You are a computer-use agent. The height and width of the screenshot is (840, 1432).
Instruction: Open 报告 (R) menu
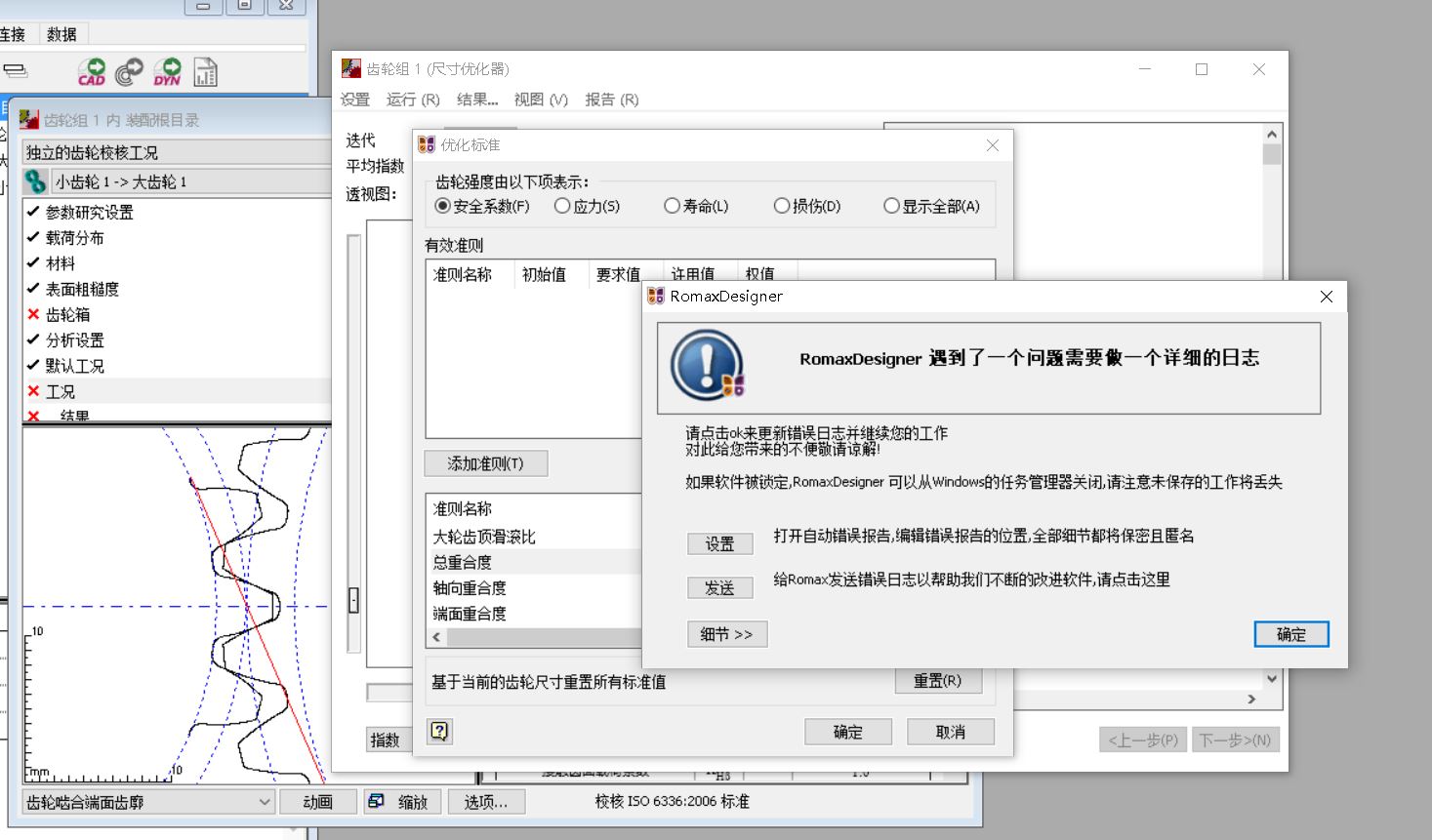point(612,100)
